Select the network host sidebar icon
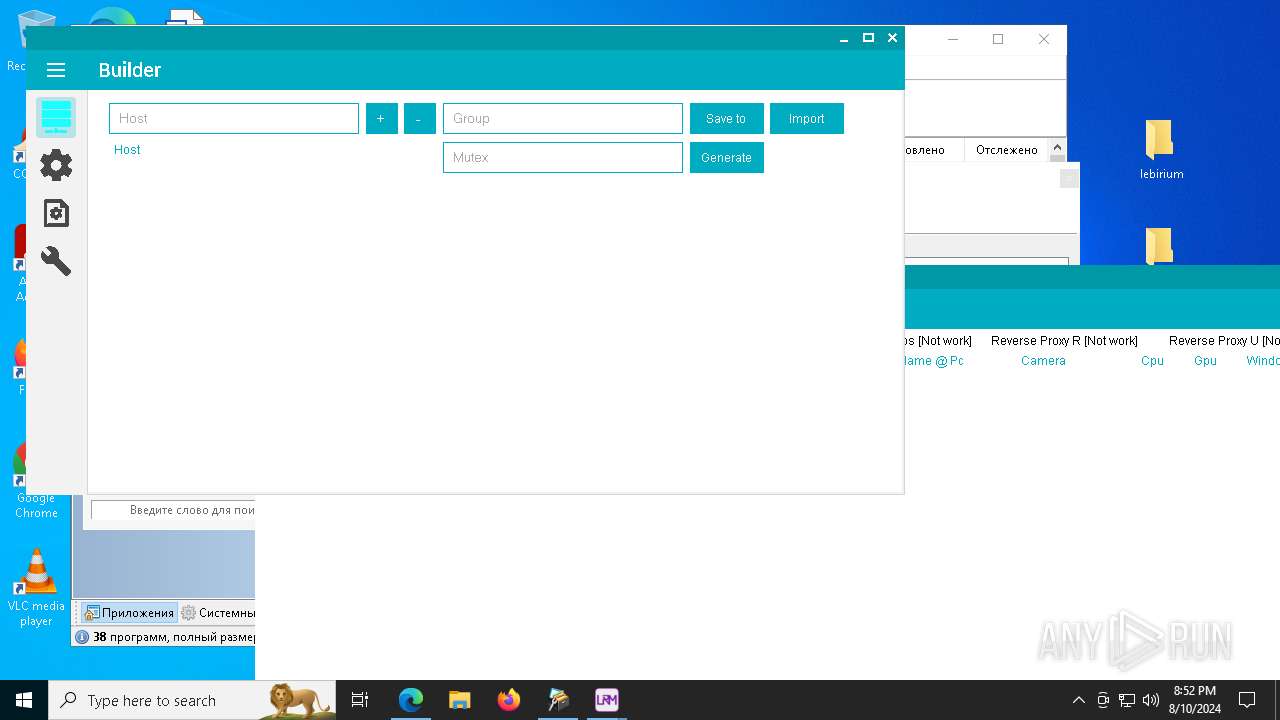The width and height of the screenshot is (1280, 720). pyautogui.click(x=56, y=118)
